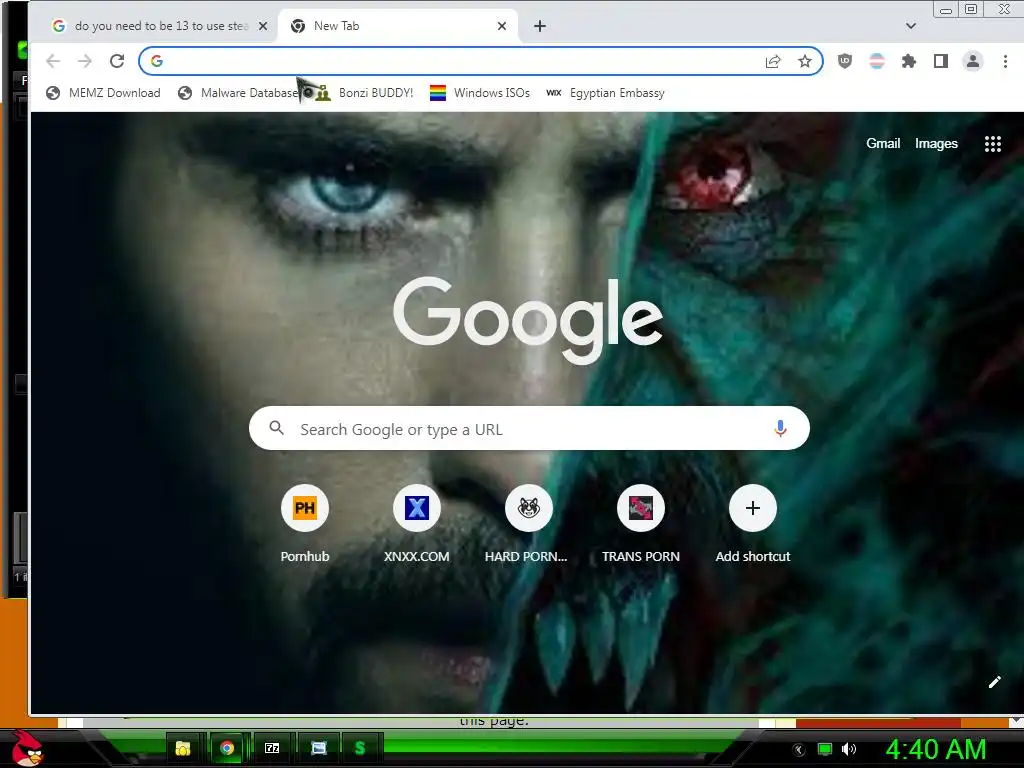Go back using the back arrow
1024x768 pixels.
click(54, 61)
